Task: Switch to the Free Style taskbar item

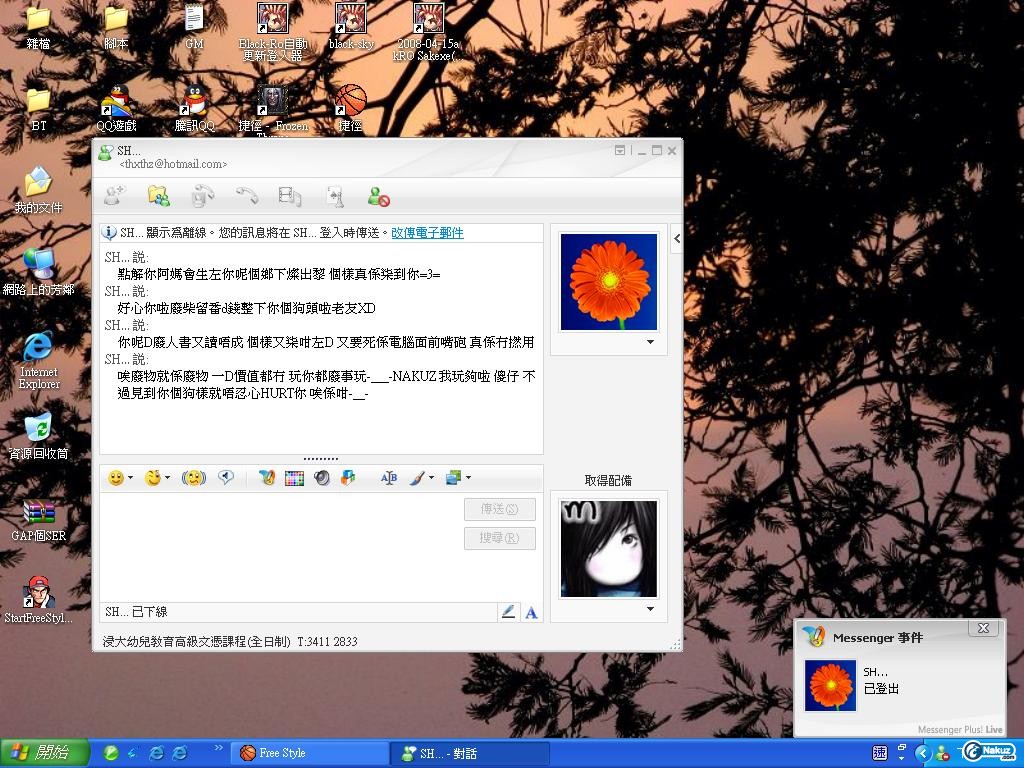Action: tap(310, 753)
